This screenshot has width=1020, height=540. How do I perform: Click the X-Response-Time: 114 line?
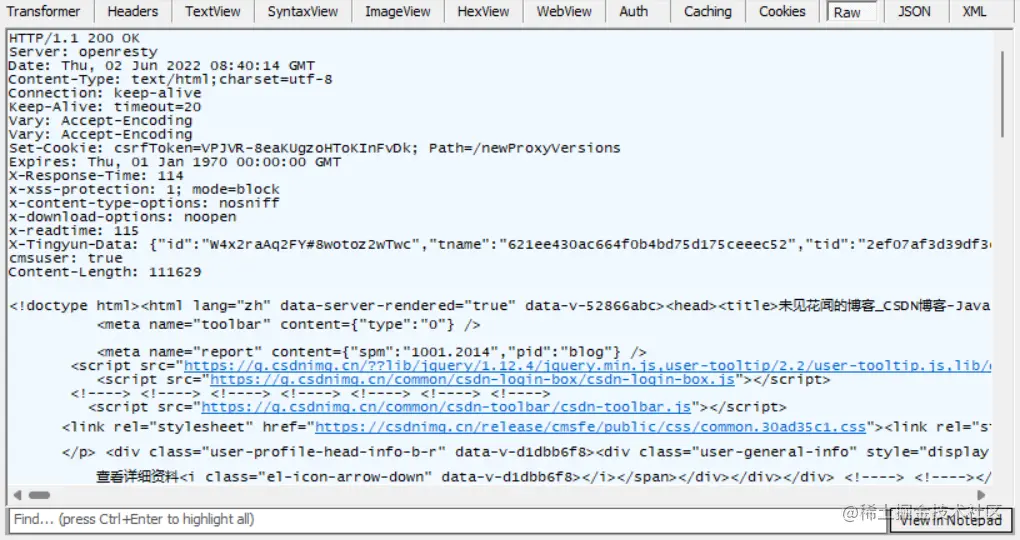[x=96, y=175]
